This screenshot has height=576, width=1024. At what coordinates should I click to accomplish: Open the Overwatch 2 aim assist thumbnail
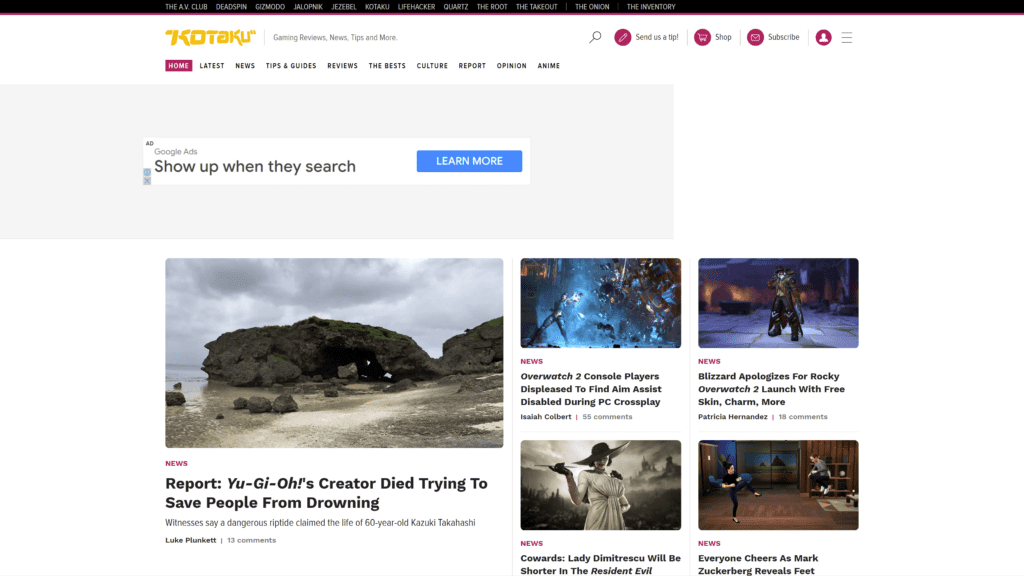pyautogui.click(x=601, y=303)
